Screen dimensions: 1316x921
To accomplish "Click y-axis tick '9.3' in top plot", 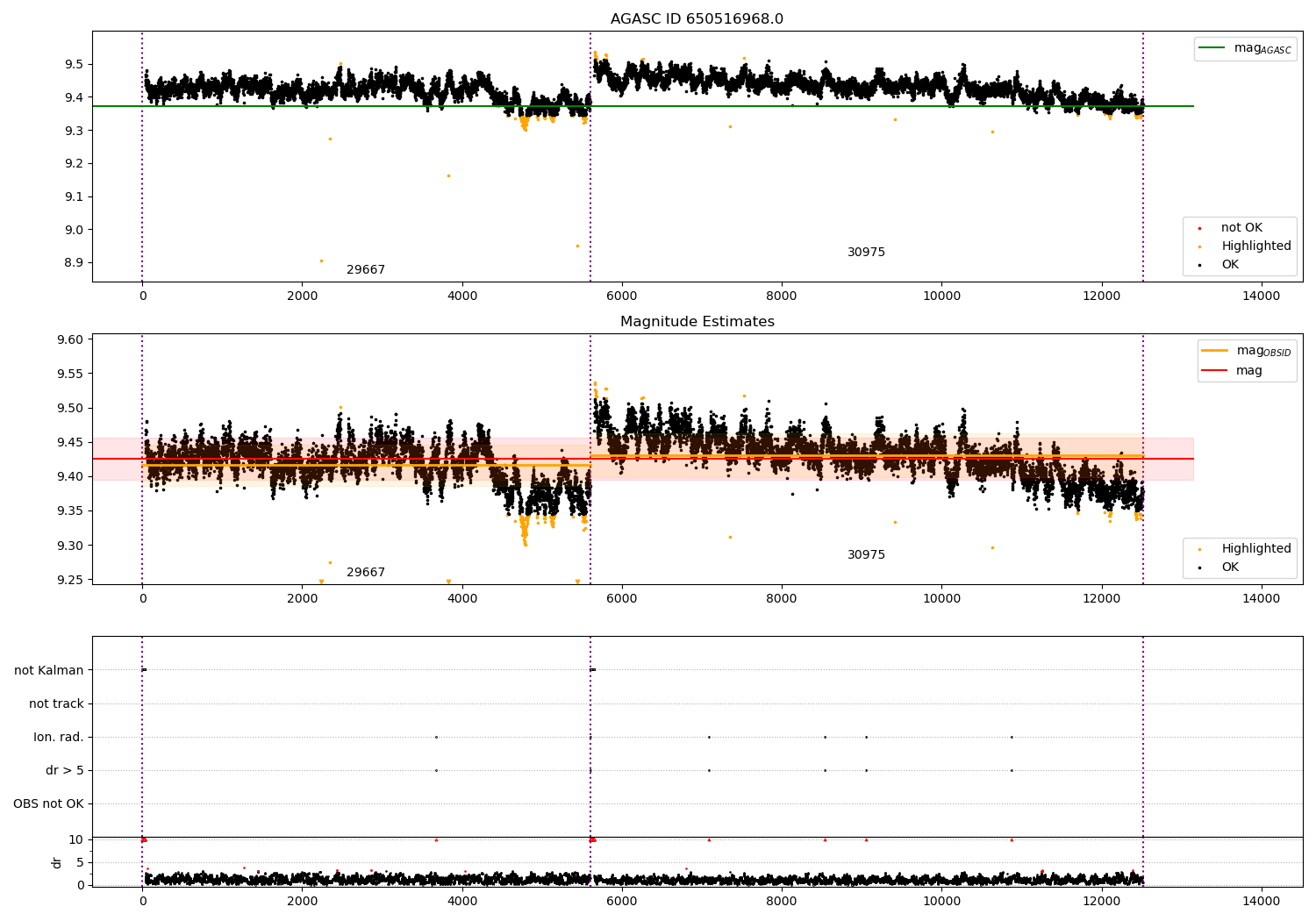I will click(x=74, y=131).
